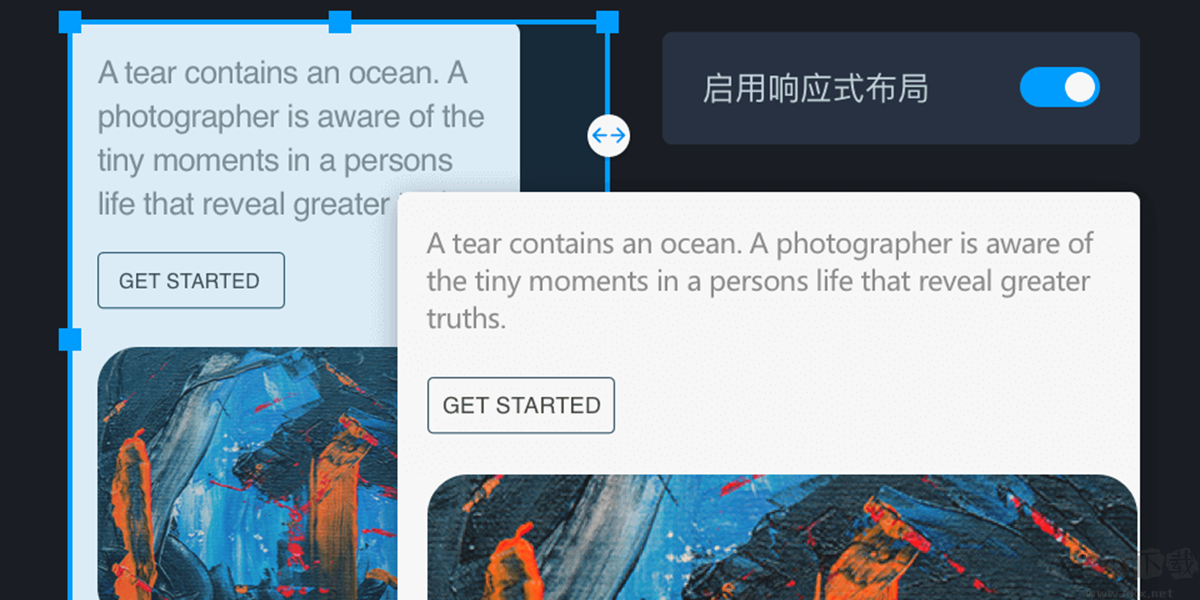This screenshot has height=600, width=1200.
Task: Toggle the 启用响应式布局 switch off
Action: click(1059, 88)
